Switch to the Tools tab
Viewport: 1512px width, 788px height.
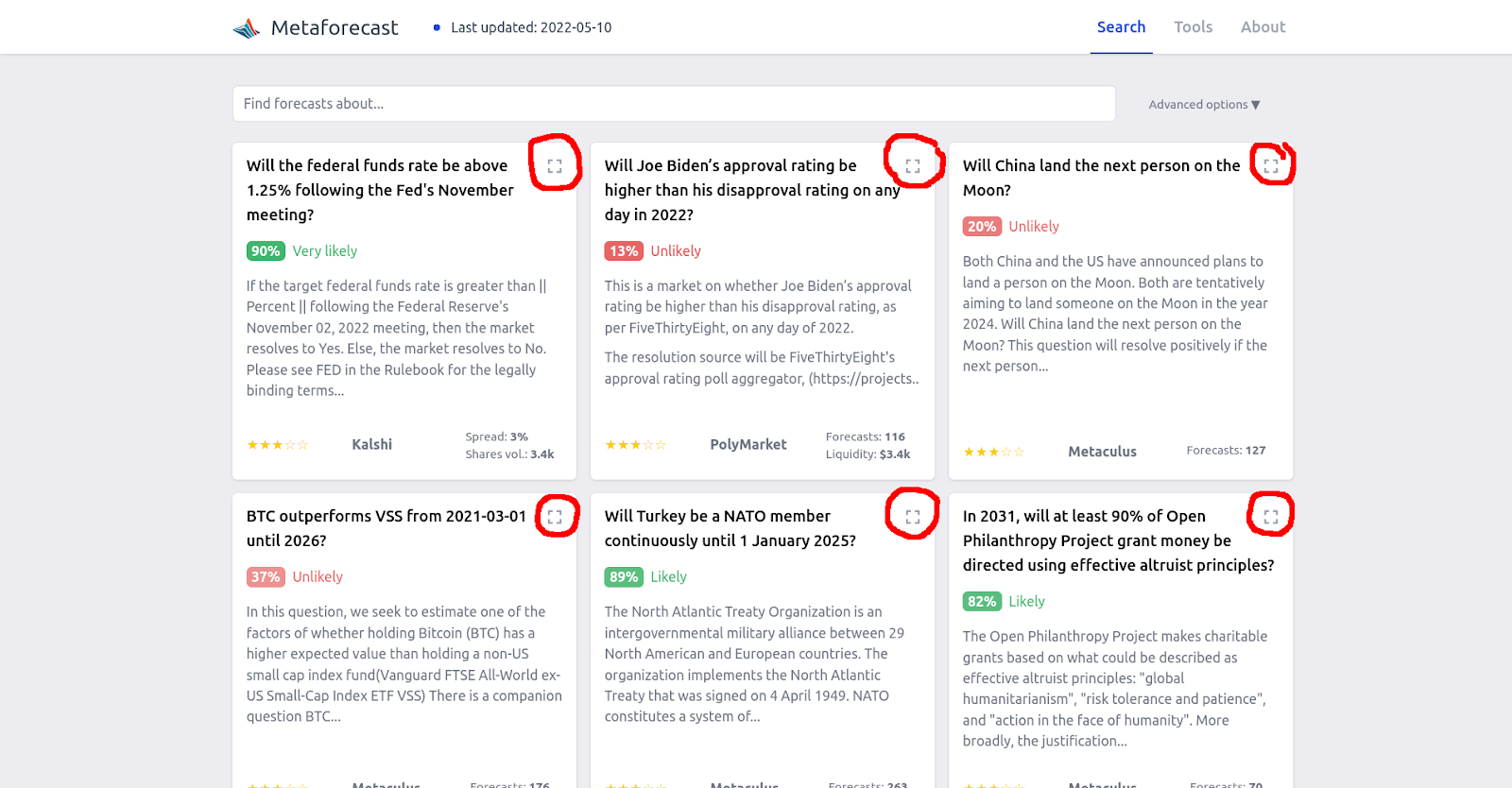click(x=1193, y=27)
